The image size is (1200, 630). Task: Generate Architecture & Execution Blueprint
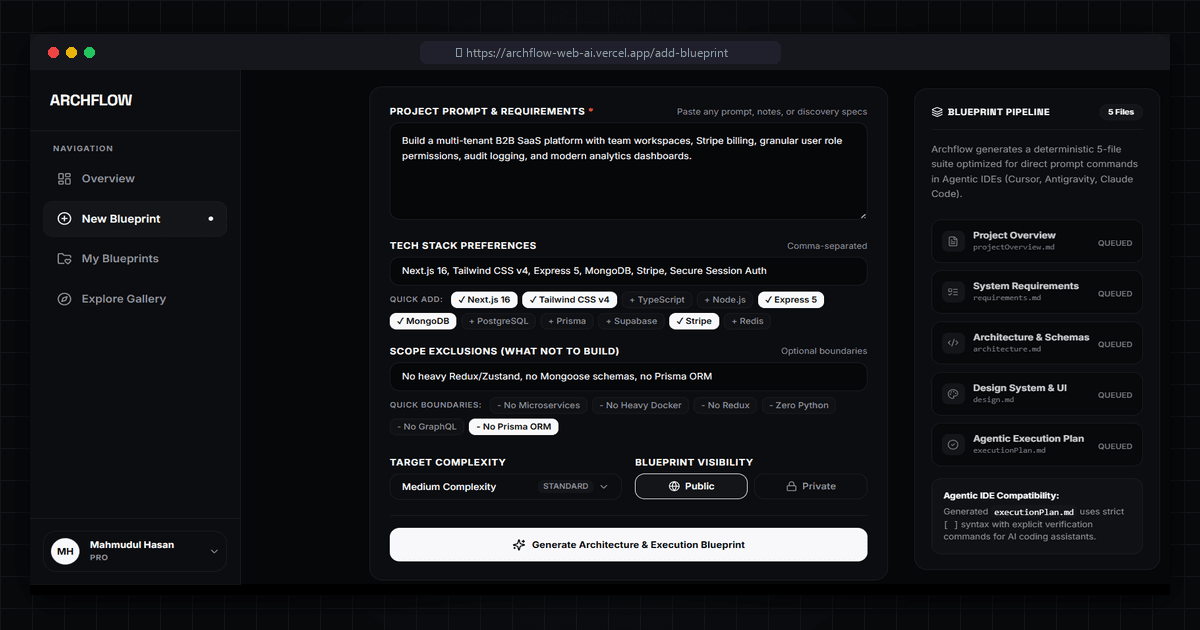point(629,545)
